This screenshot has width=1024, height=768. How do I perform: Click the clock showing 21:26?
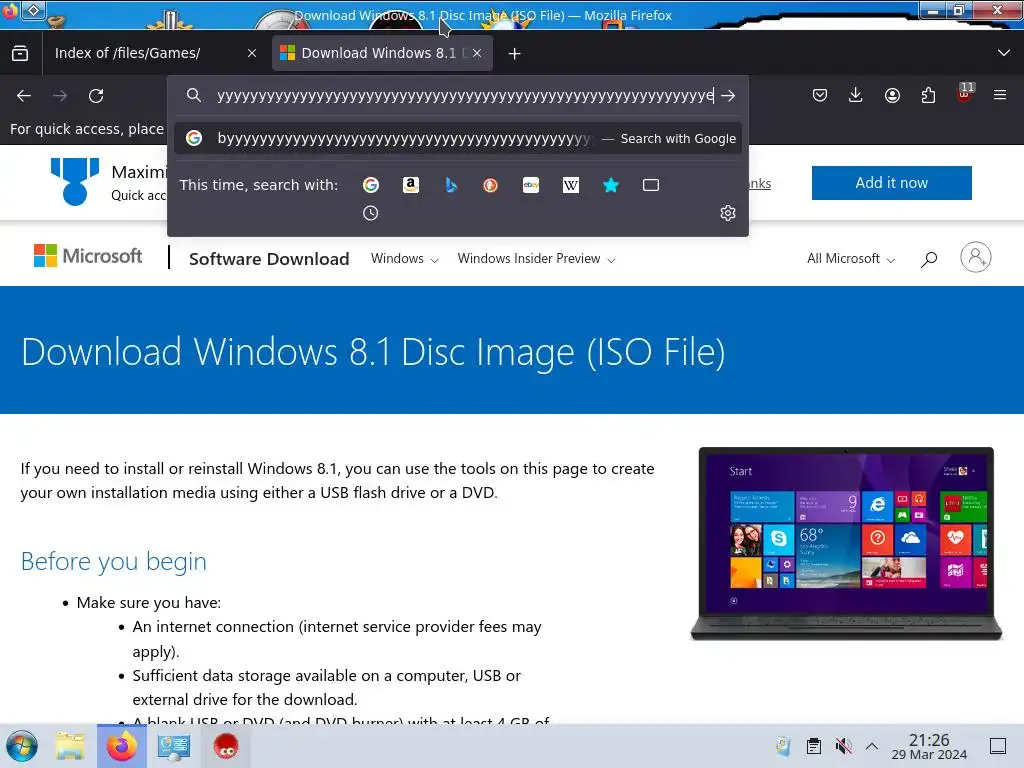click(x=929, y=746)
